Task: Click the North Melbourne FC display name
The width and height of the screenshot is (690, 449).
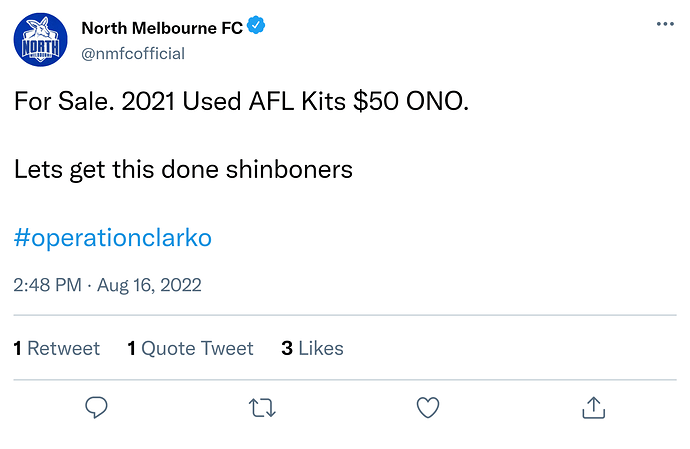Action: tap(162, 28)
